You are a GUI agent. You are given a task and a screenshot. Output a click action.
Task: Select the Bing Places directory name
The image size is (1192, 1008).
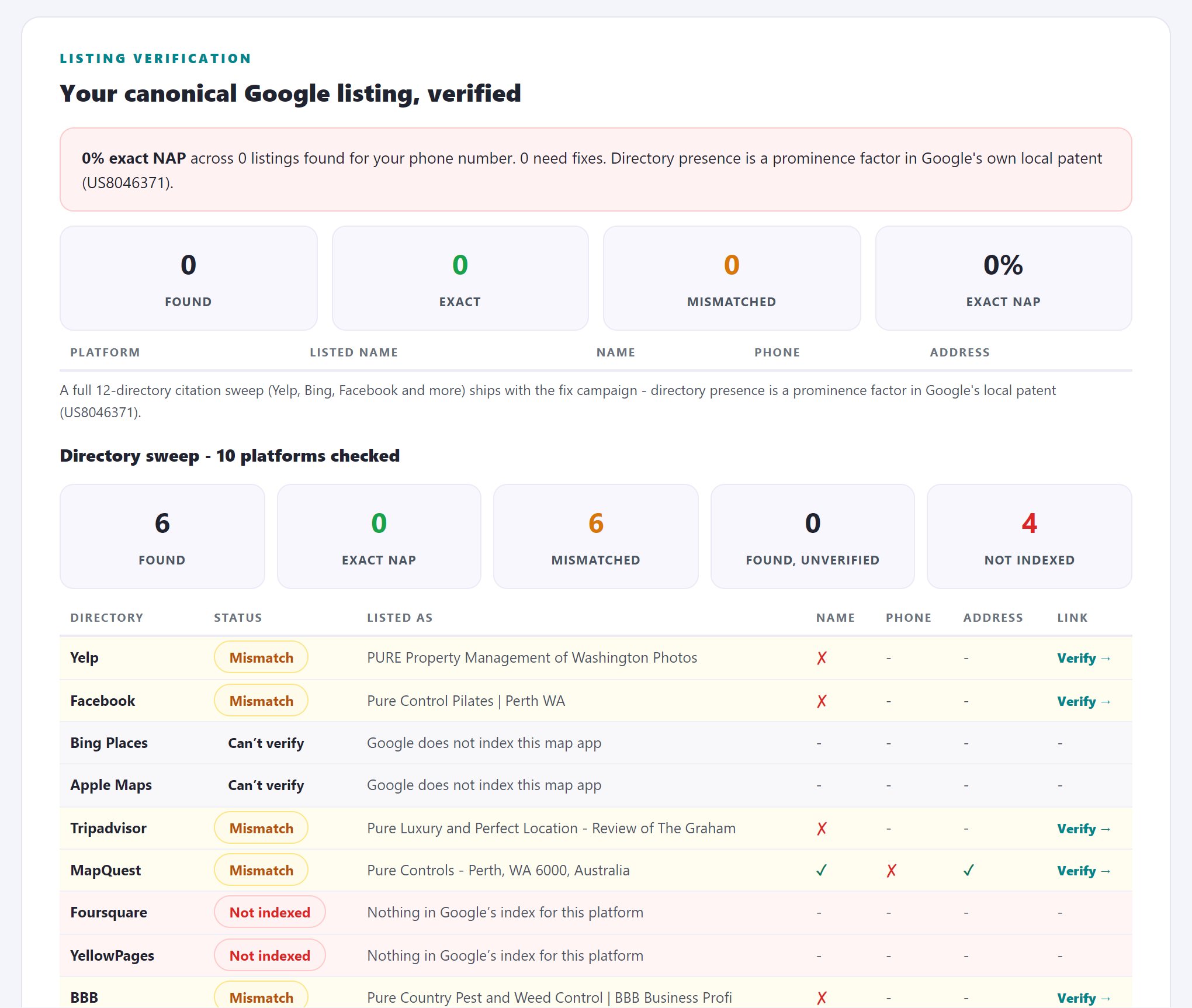click(109, 743)
